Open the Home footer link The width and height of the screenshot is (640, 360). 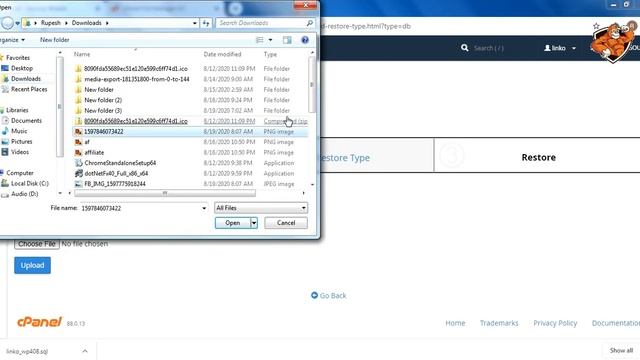[x=455, y=323]
